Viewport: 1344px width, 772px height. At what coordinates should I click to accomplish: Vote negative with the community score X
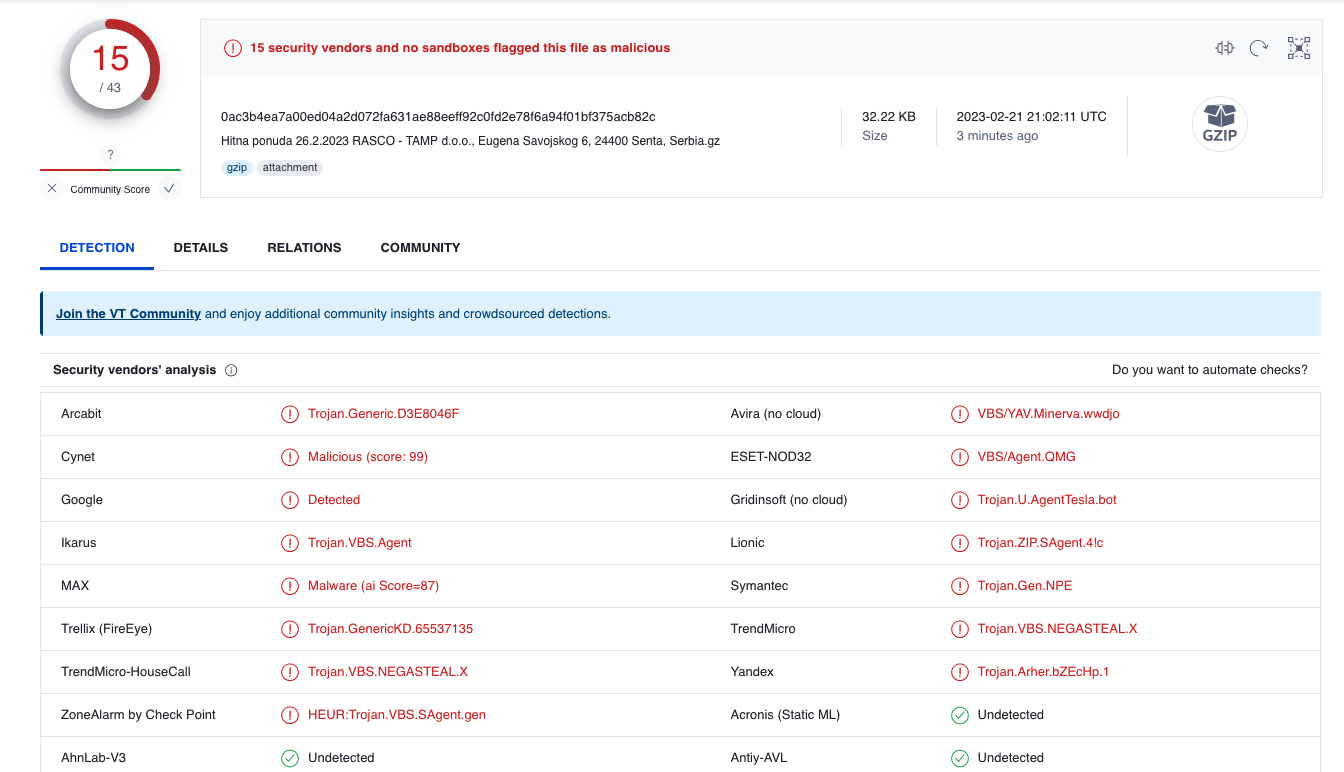click(x=52, y=188)
